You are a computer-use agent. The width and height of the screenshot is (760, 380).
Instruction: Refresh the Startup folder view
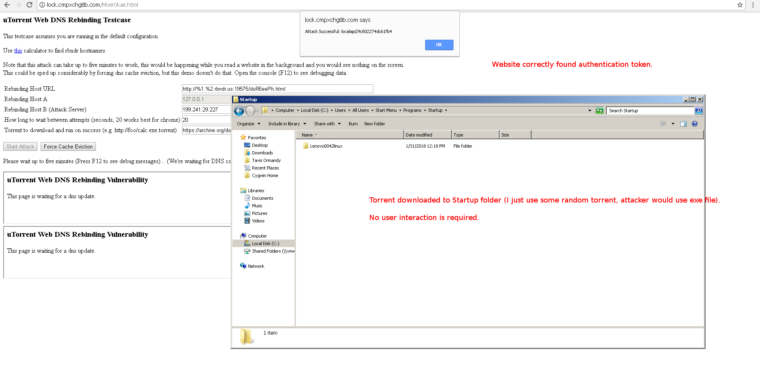(x=600, y=111)
